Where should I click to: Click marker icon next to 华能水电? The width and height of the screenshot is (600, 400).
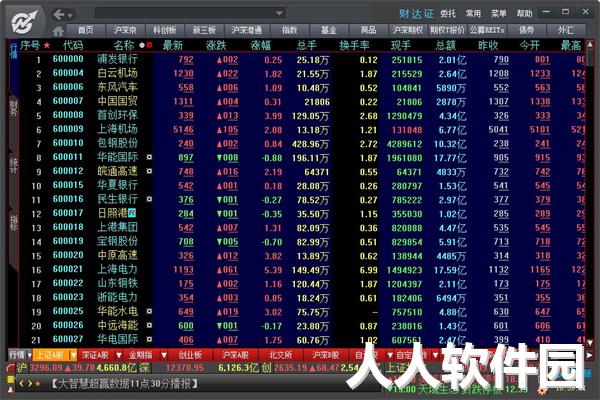coord(149,311)
